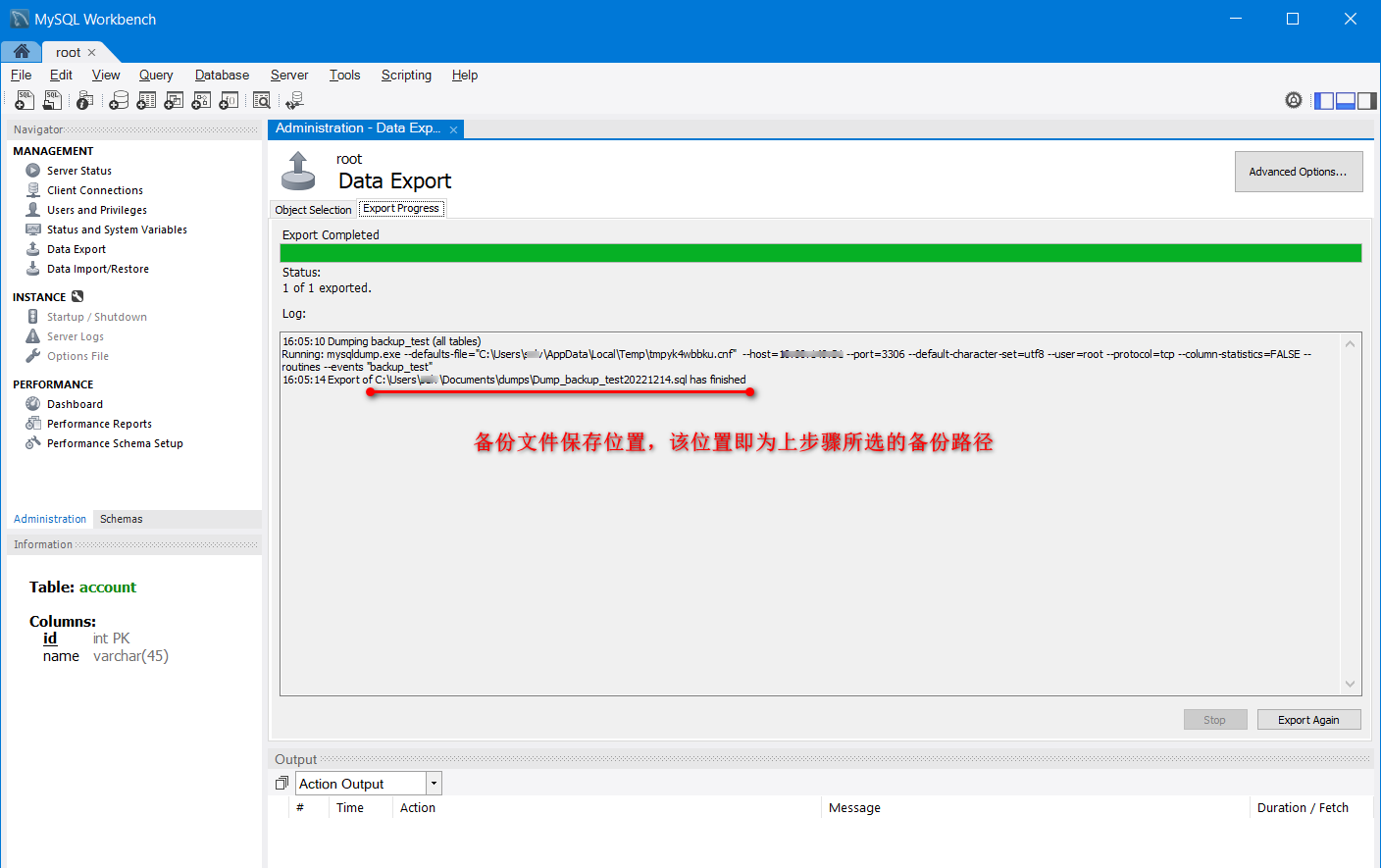The height and width of the screenshot is (868, 1381).
Task: Open the object inspector toolbar icon
Action: pyautogui.click(x=85, y=100)
